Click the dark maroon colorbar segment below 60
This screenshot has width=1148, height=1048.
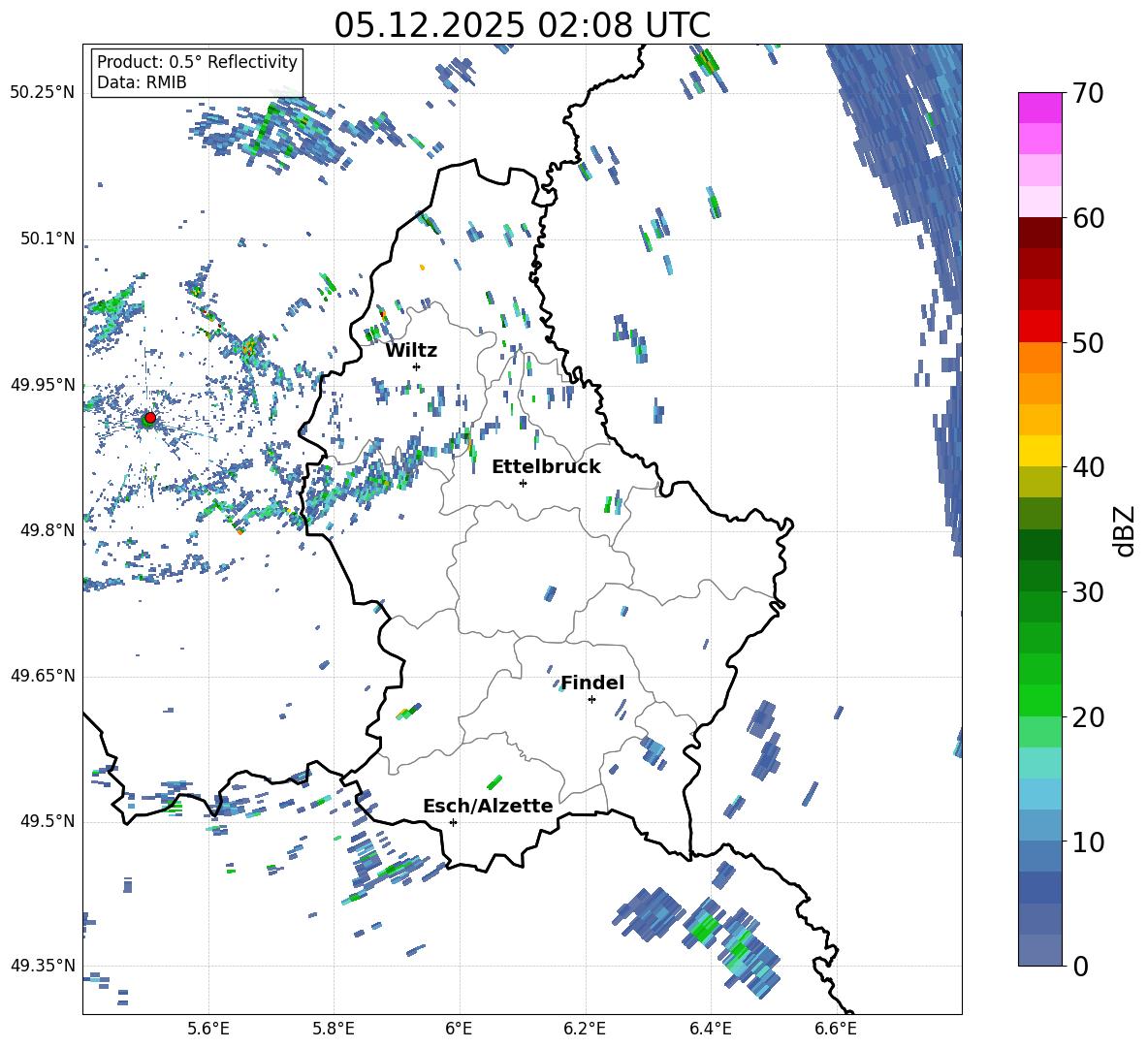click(1039, 233)
